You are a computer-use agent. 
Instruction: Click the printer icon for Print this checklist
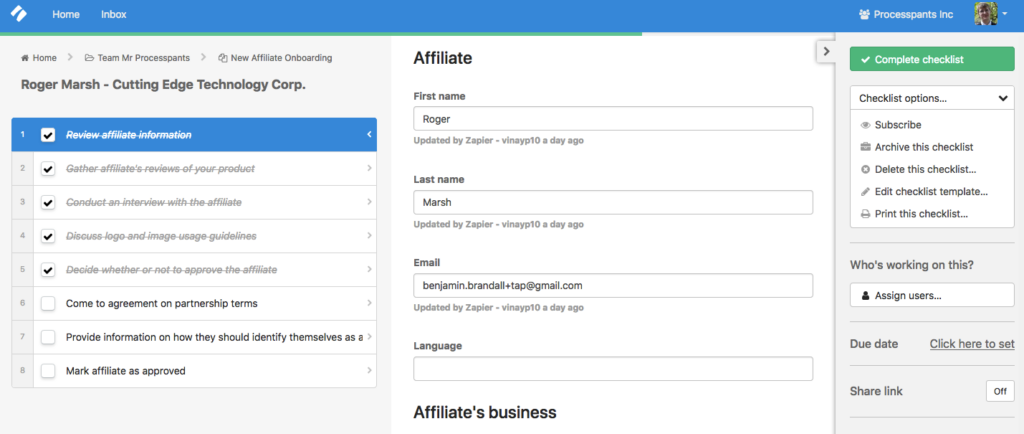pyautogui.click(x=865, y=214)
